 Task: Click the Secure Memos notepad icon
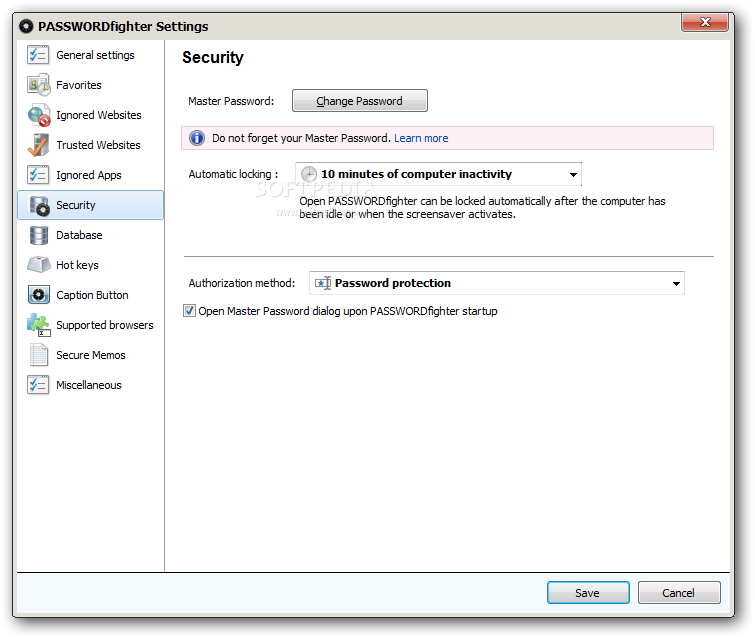coord(39,355)
